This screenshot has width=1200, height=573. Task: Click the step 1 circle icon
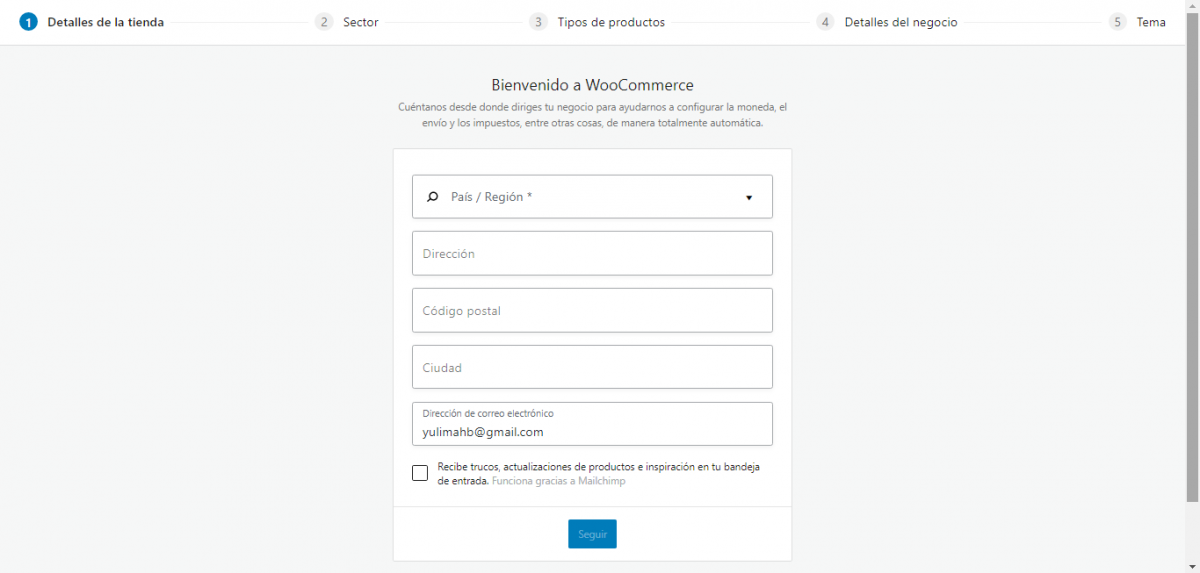pos(28,22)
